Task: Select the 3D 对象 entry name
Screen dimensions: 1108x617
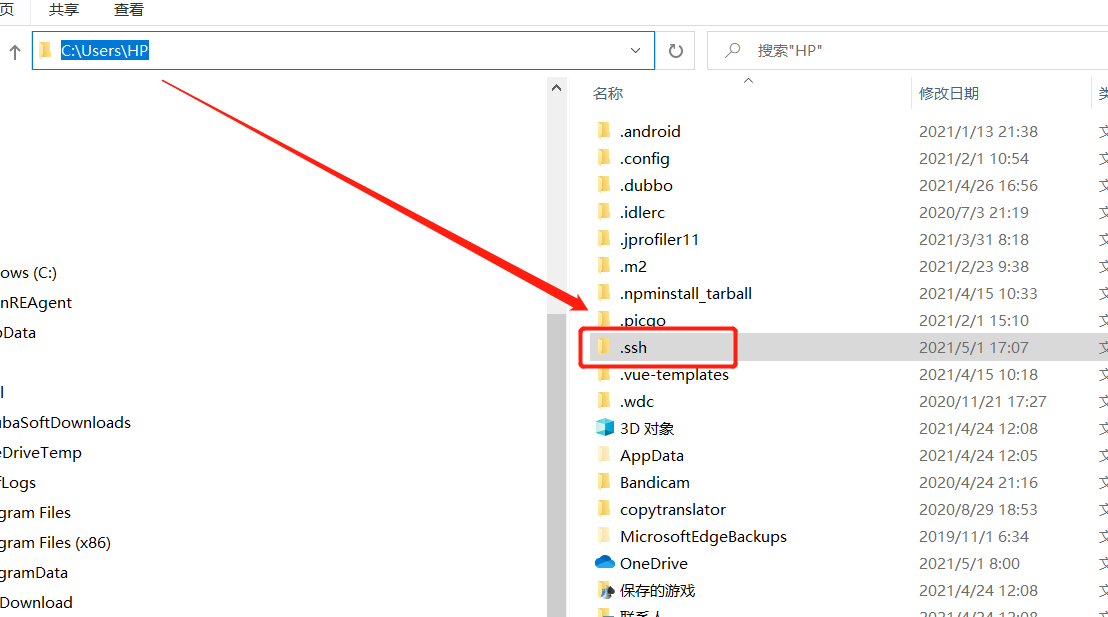Action: (x=647, y=428)
